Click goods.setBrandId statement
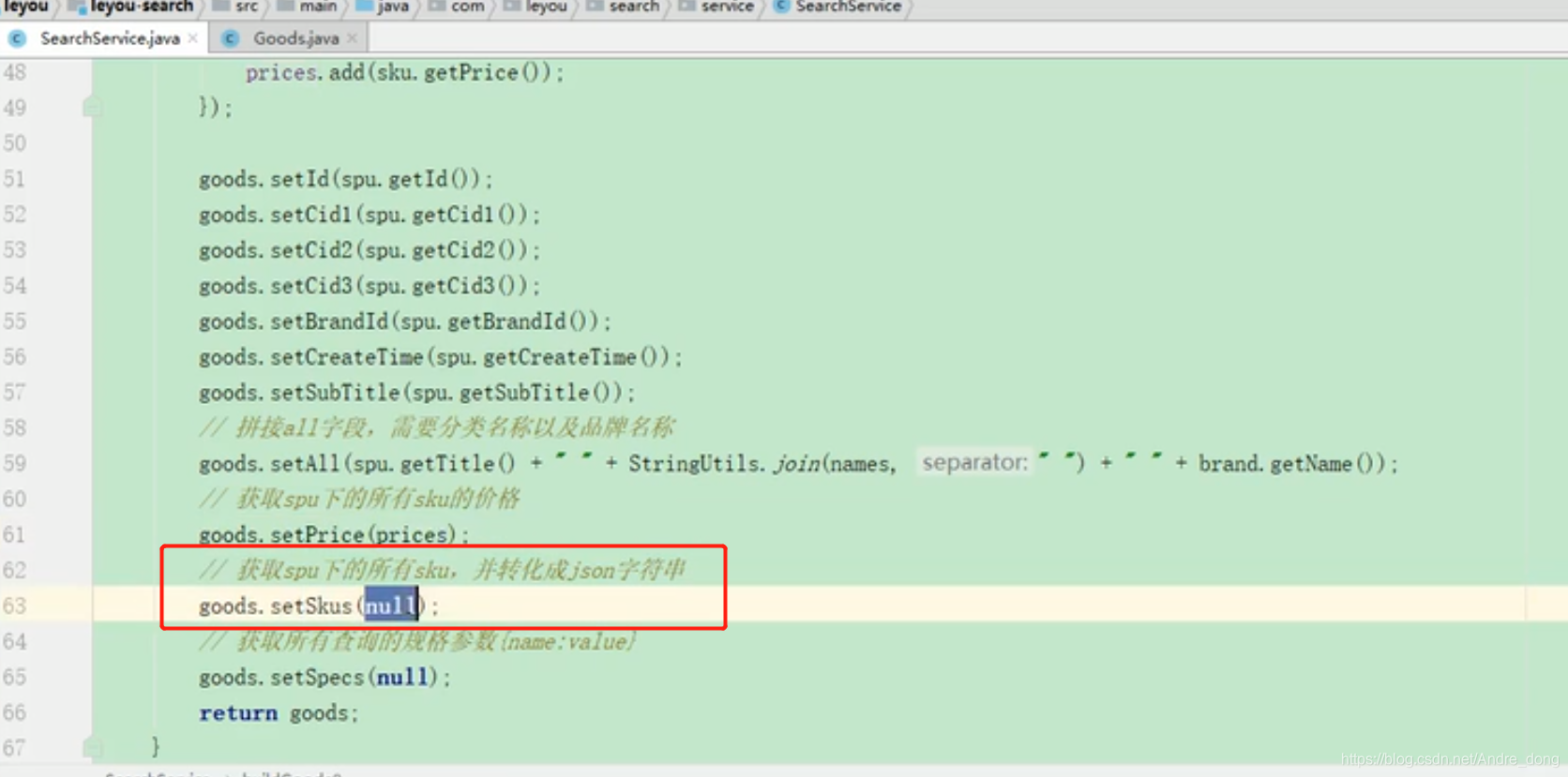The height and width of the screenshot is (777, 1568). tap(404, 321)
